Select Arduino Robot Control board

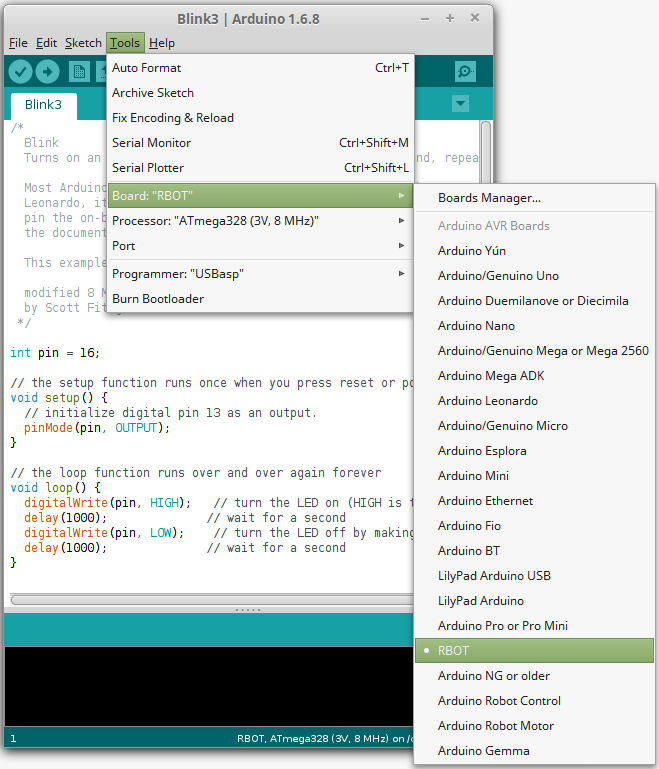click(x=534, y=701)
